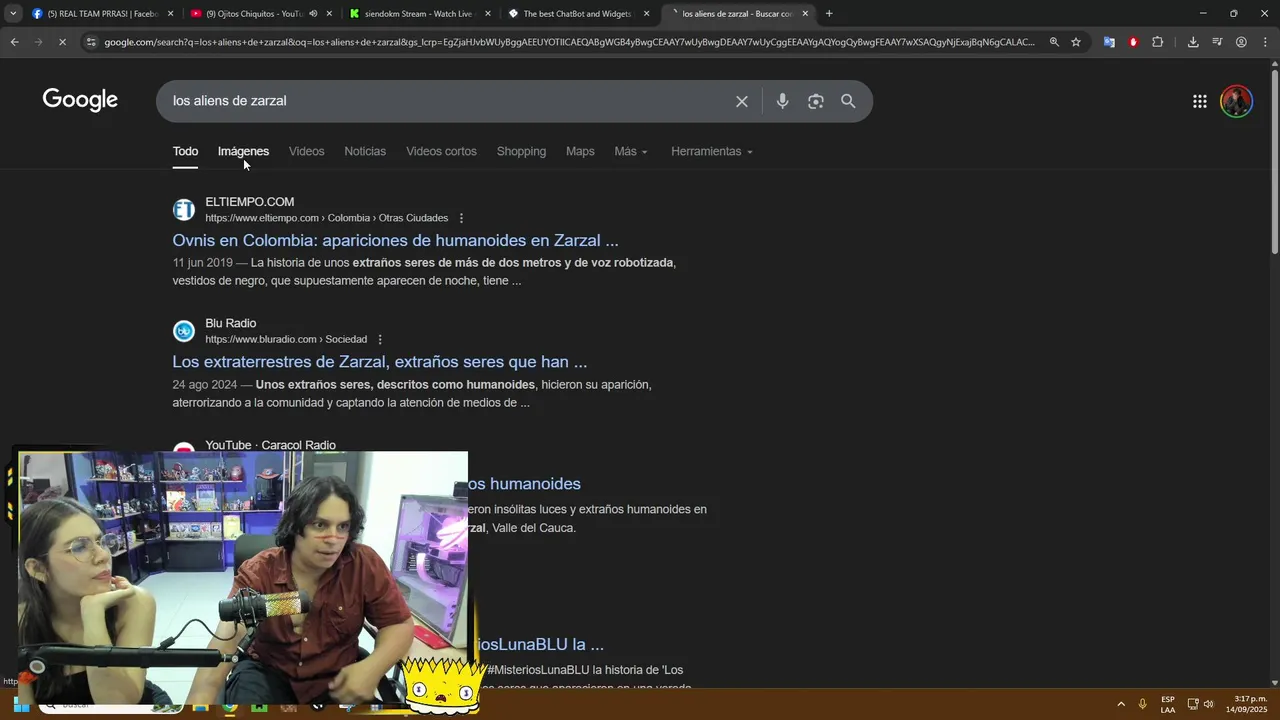Switch to Maps results
Viewport: 1280px width, 720px height.
click(580, 151)
